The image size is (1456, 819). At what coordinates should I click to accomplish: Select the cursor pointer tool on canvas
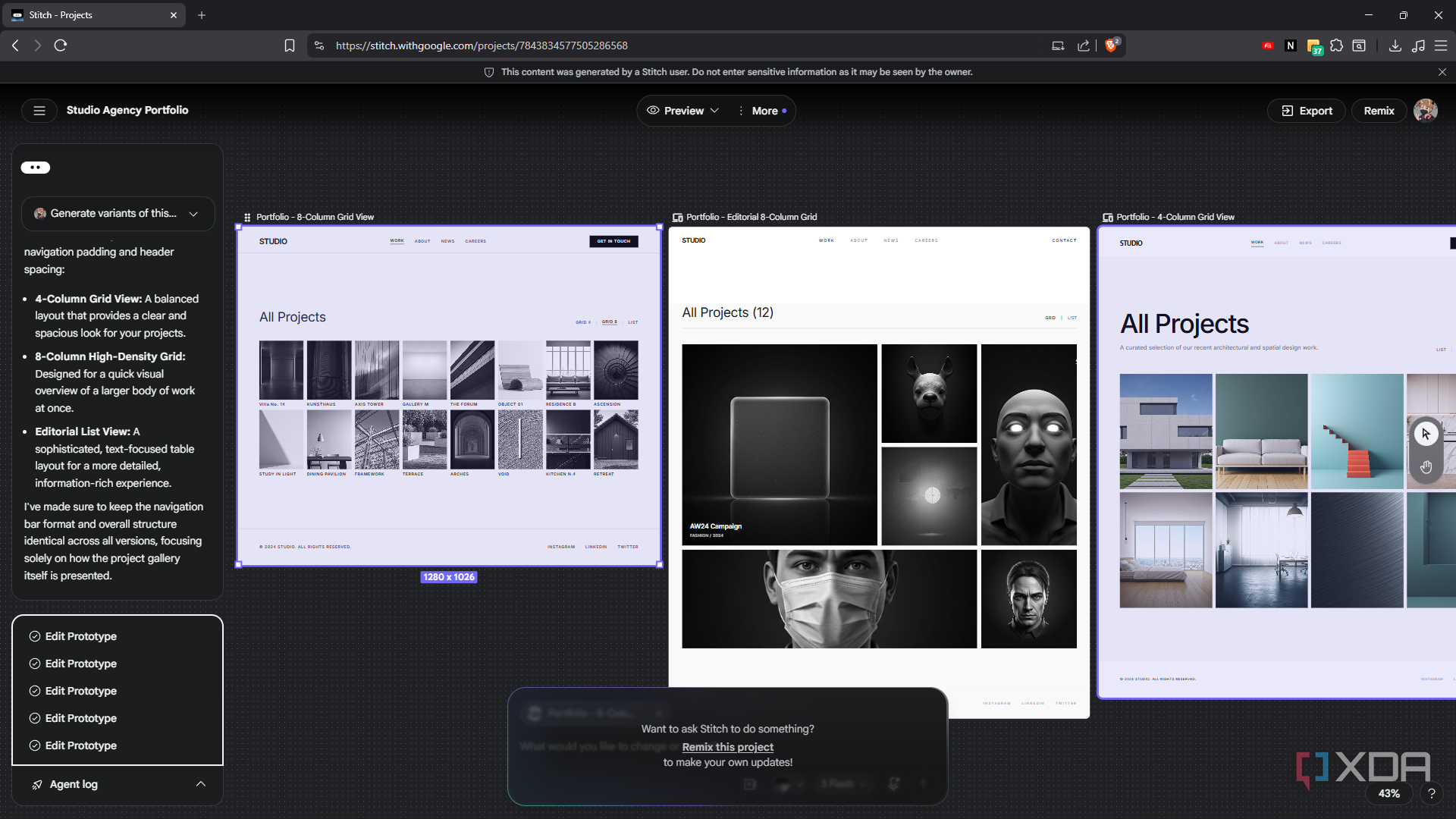coord(1426,434)
